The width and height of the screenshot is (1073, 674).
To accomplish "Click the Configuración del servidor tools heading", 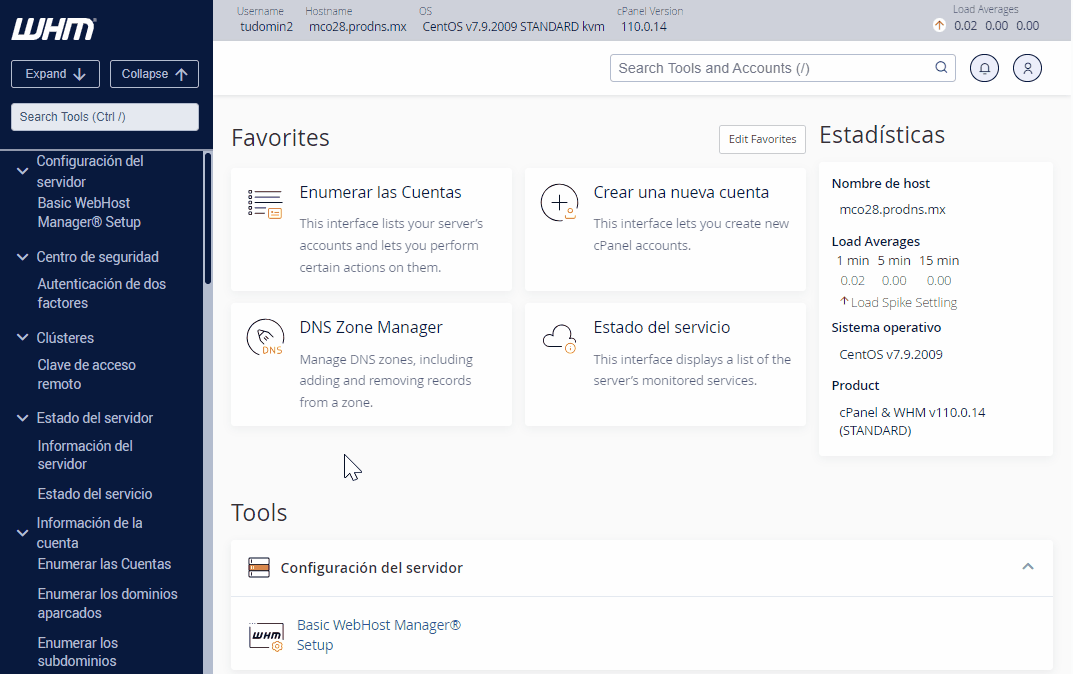I will [x=372, y=568].
